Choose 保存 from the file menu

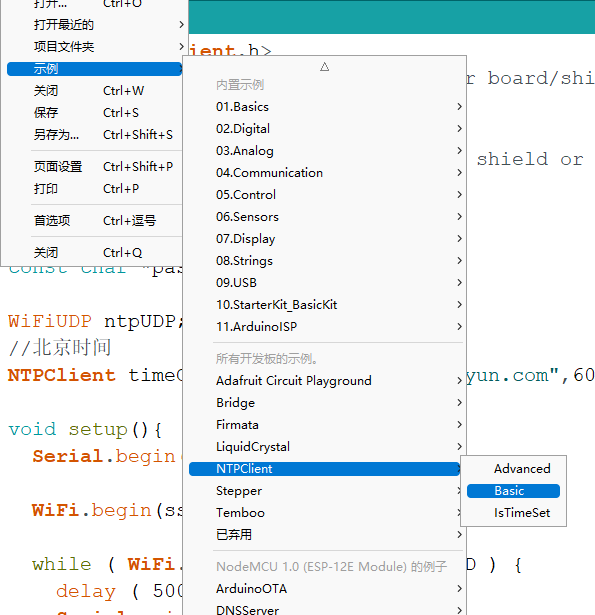pos(95,113)
